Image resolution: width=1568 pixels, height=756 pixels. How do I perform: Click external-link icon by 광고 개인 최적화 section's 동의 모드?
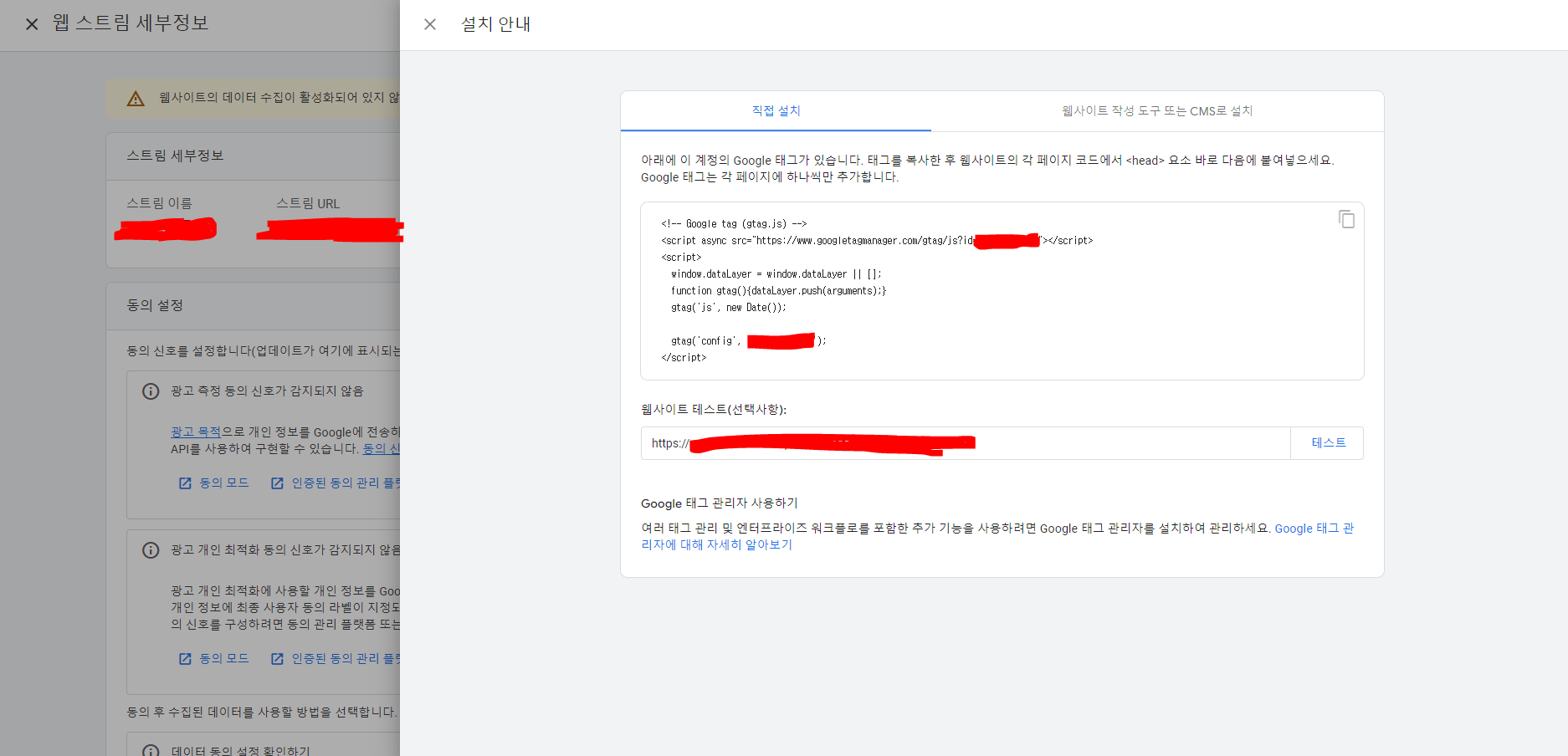coord(185,659)
